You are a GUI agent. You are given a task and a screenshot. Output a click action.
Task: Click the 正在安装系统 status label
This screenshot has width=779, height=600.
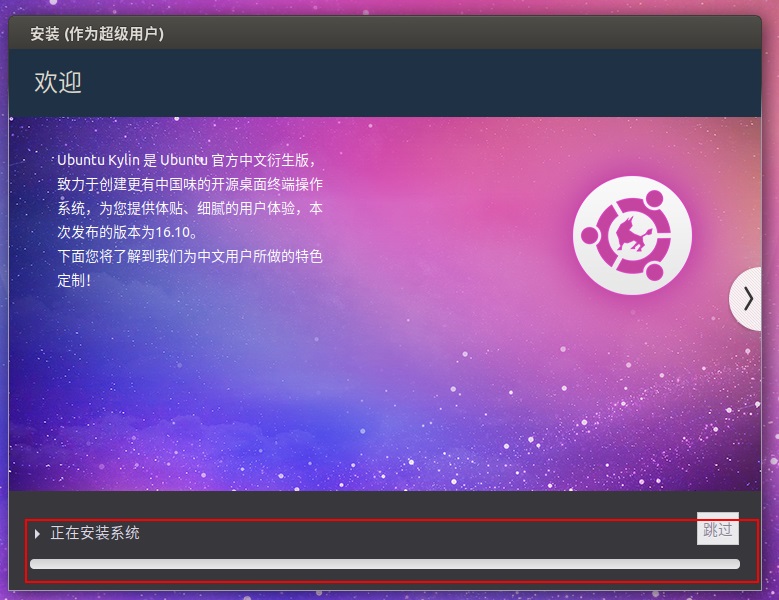coord(95,534)
